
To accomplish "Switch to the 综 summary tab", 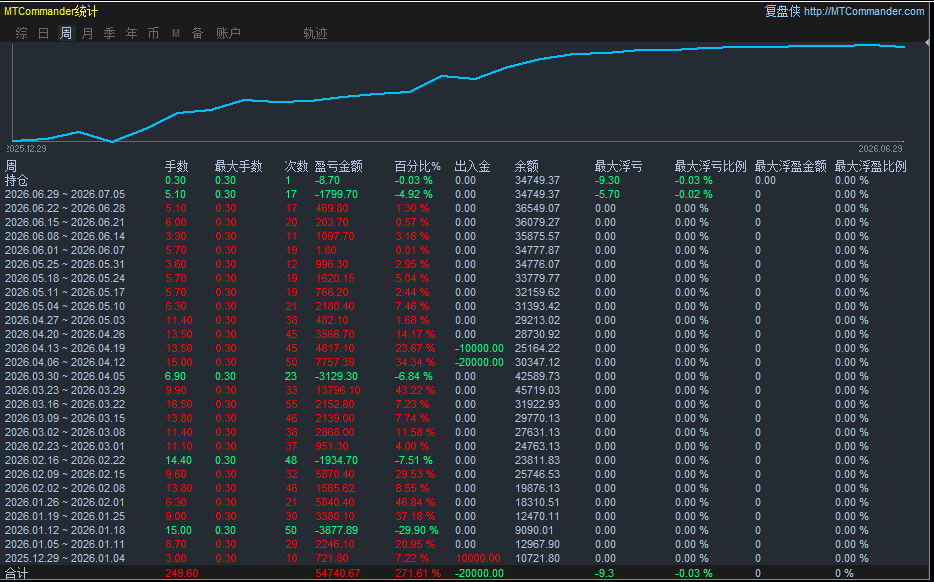I will click(21, 33).
